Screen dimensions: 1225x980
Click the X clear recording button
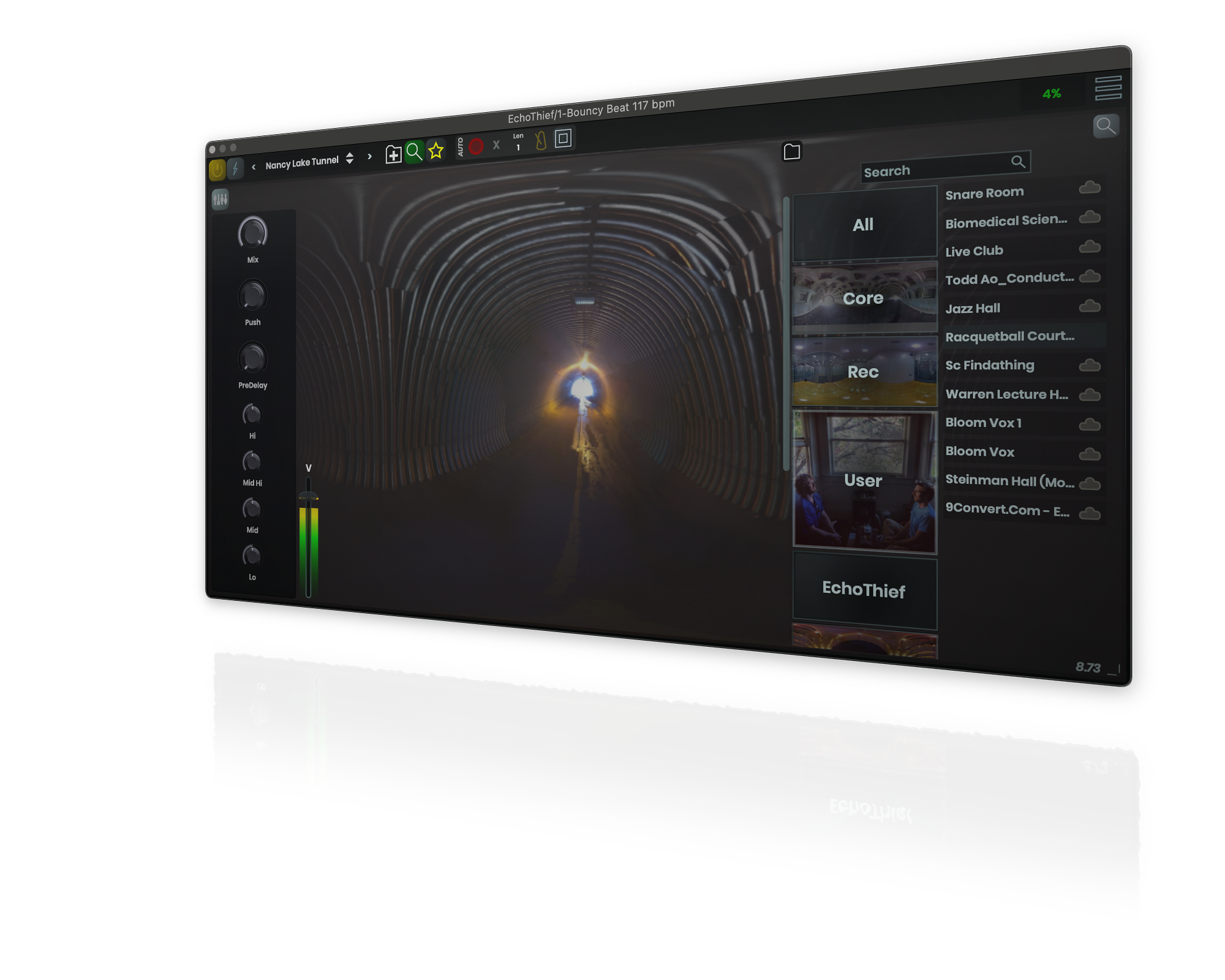pyautogui.click(x=496, y=145)
